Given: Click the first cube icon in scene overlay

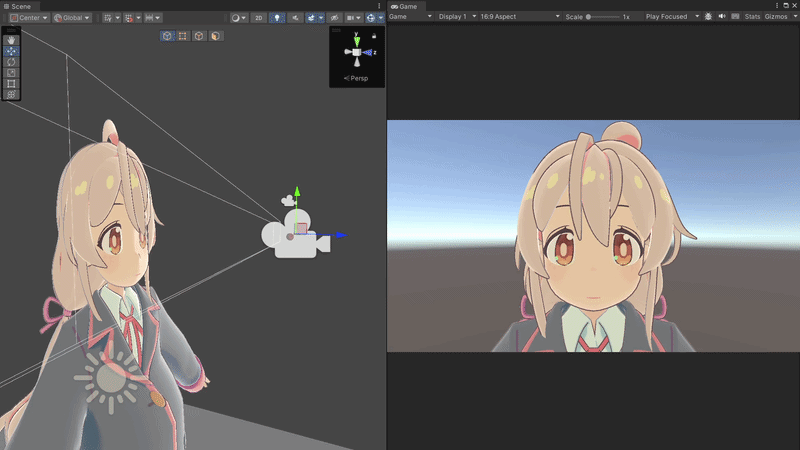Looking at the screenshot, I should click(x=167, y=36).
